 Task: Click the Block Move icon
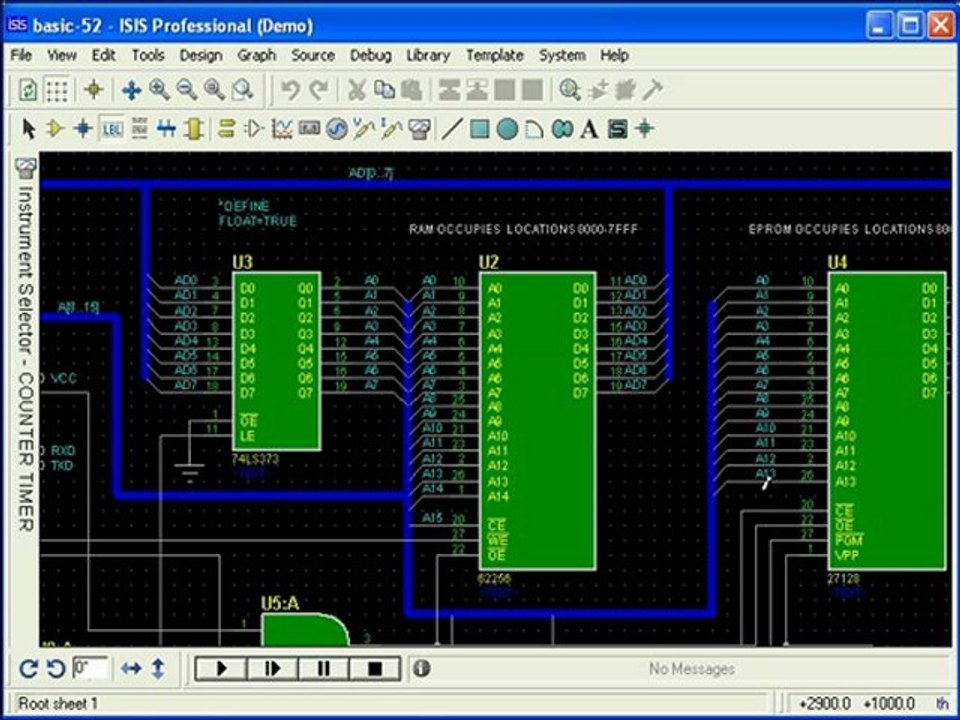pos(477,90)
